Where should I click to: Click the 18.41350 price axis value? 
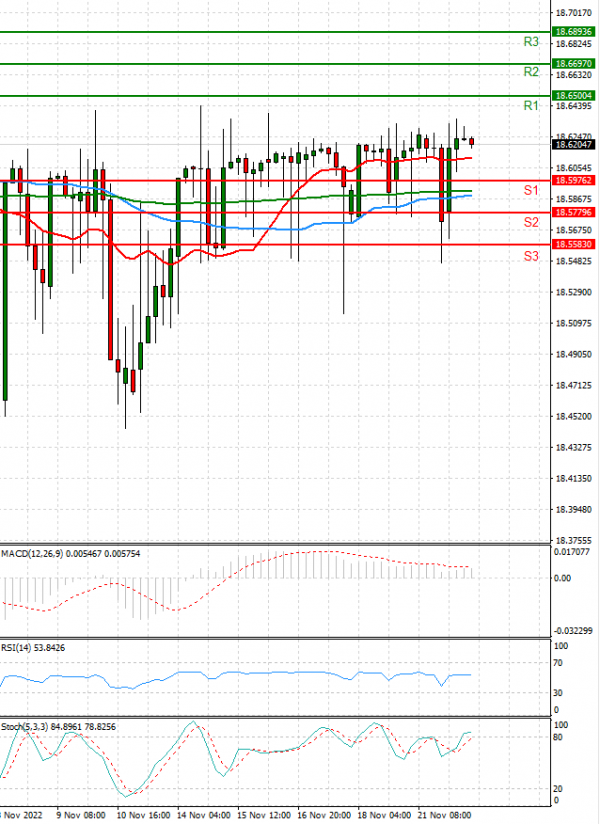pyautogui.click(x=573, y=478)
